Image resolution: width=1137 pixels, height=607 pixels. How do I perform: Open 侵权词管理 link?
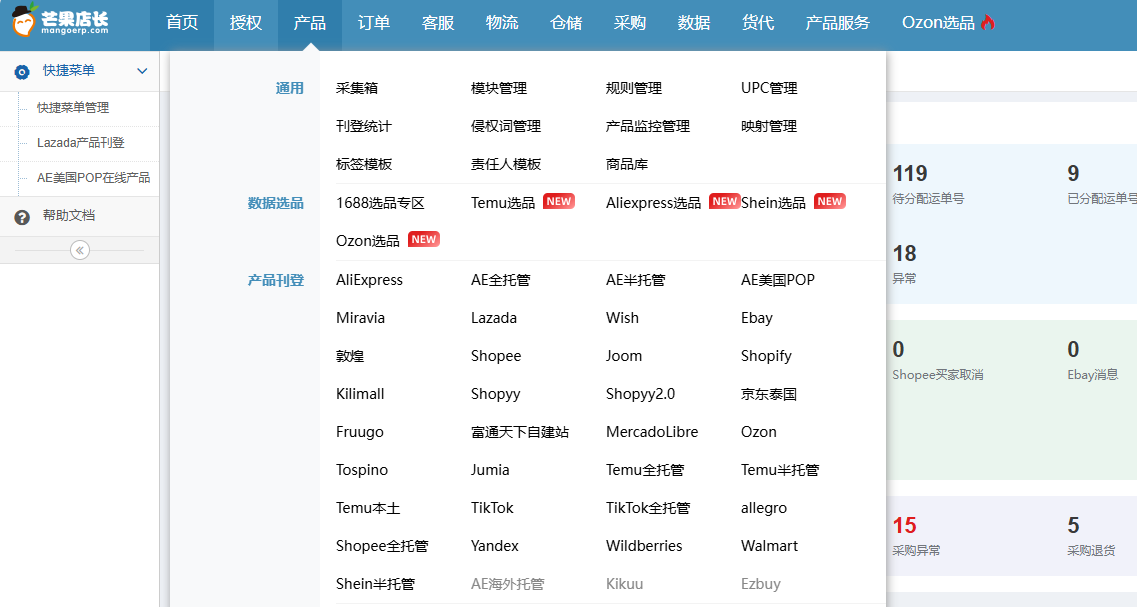[x=506, y=126]
